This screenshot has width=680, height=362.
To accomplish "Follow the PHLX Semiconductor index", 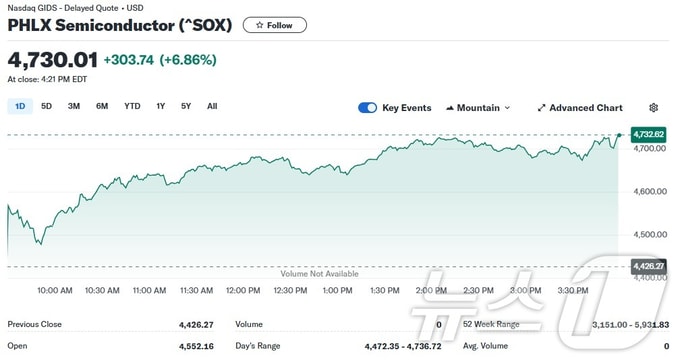I will pyautogui.click(x=275, y=25).
